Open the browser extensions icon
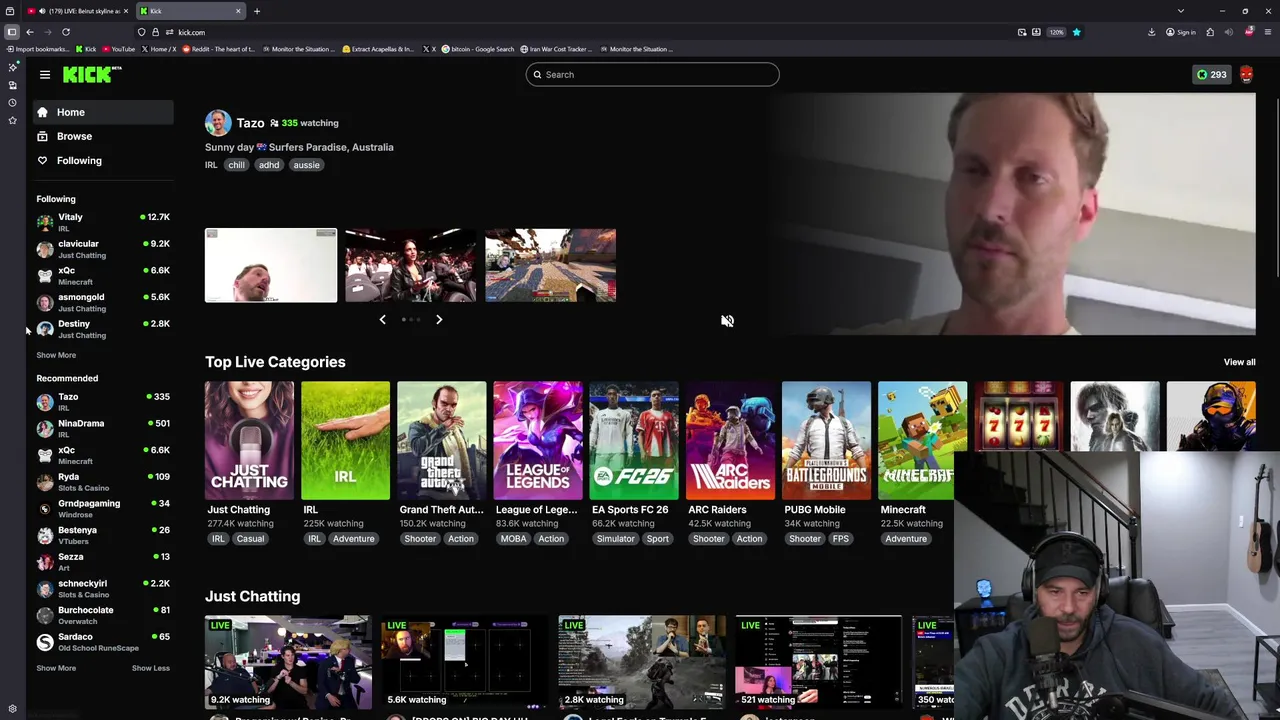The image size is (1280, 720). pyautogui.click(x=1210, y=32)
